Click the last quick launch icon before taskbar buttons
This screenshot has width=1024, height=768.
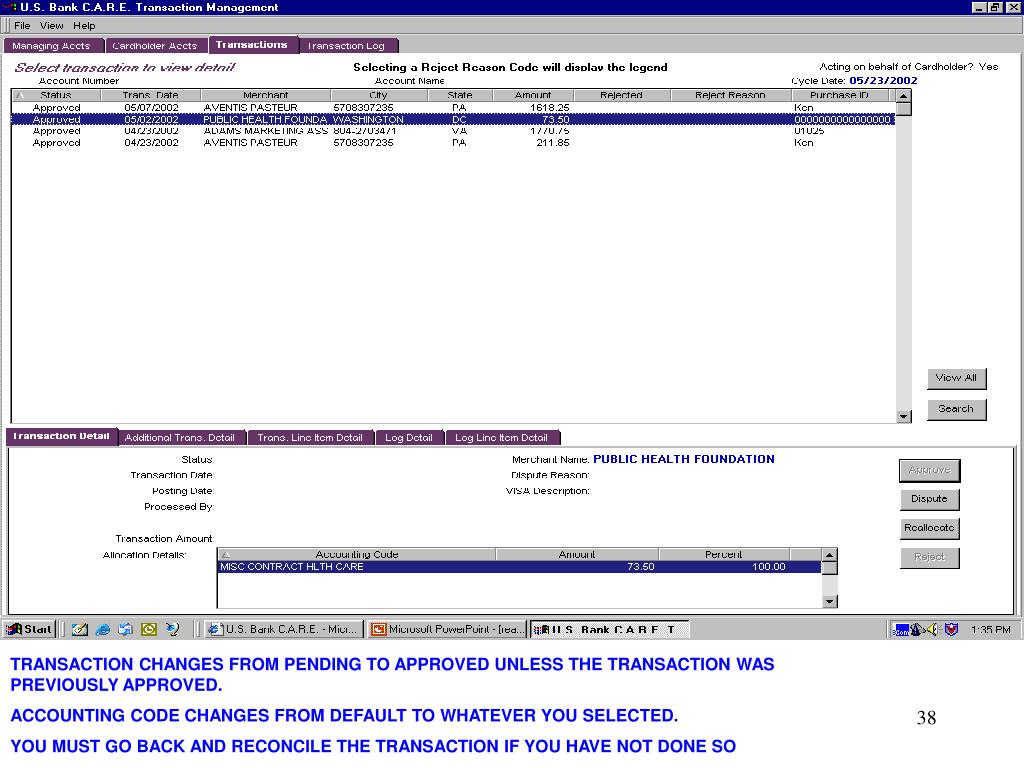coord(172,630)
